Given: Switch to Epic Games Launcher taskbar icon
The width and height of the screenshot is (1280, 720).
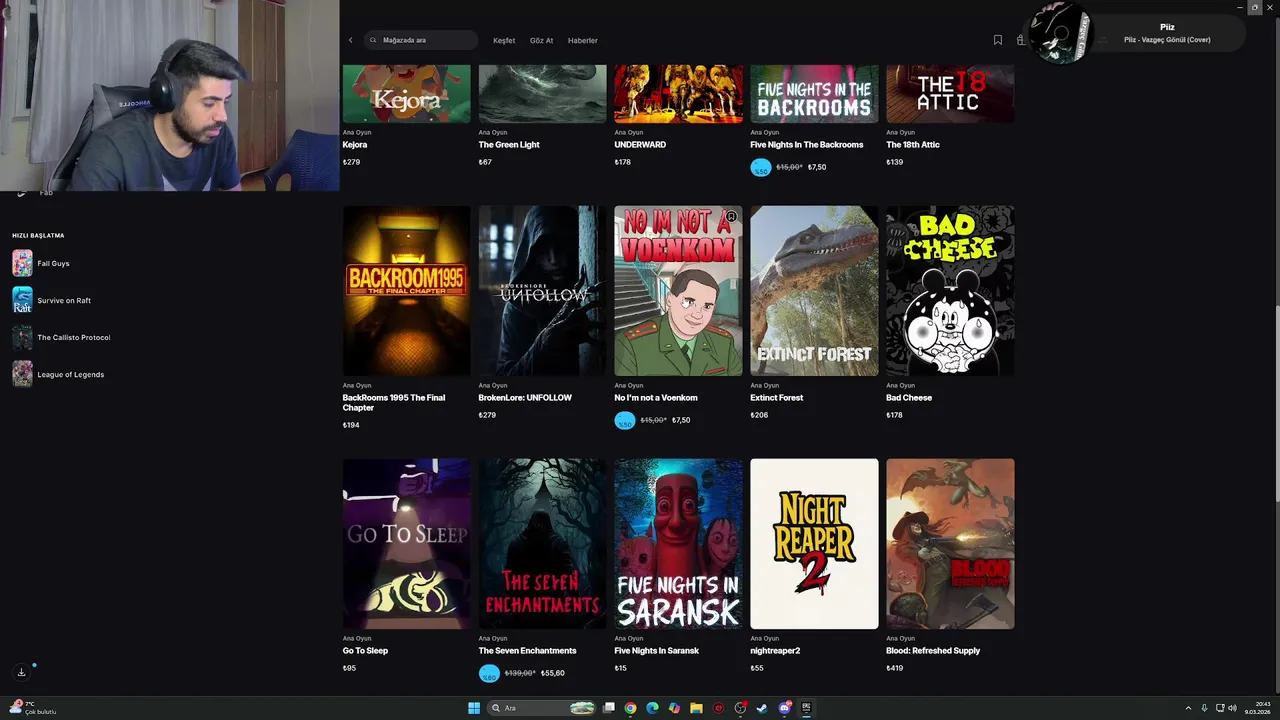Looking at the screenshot, I should pyautogui.click(x=806, y=708).
